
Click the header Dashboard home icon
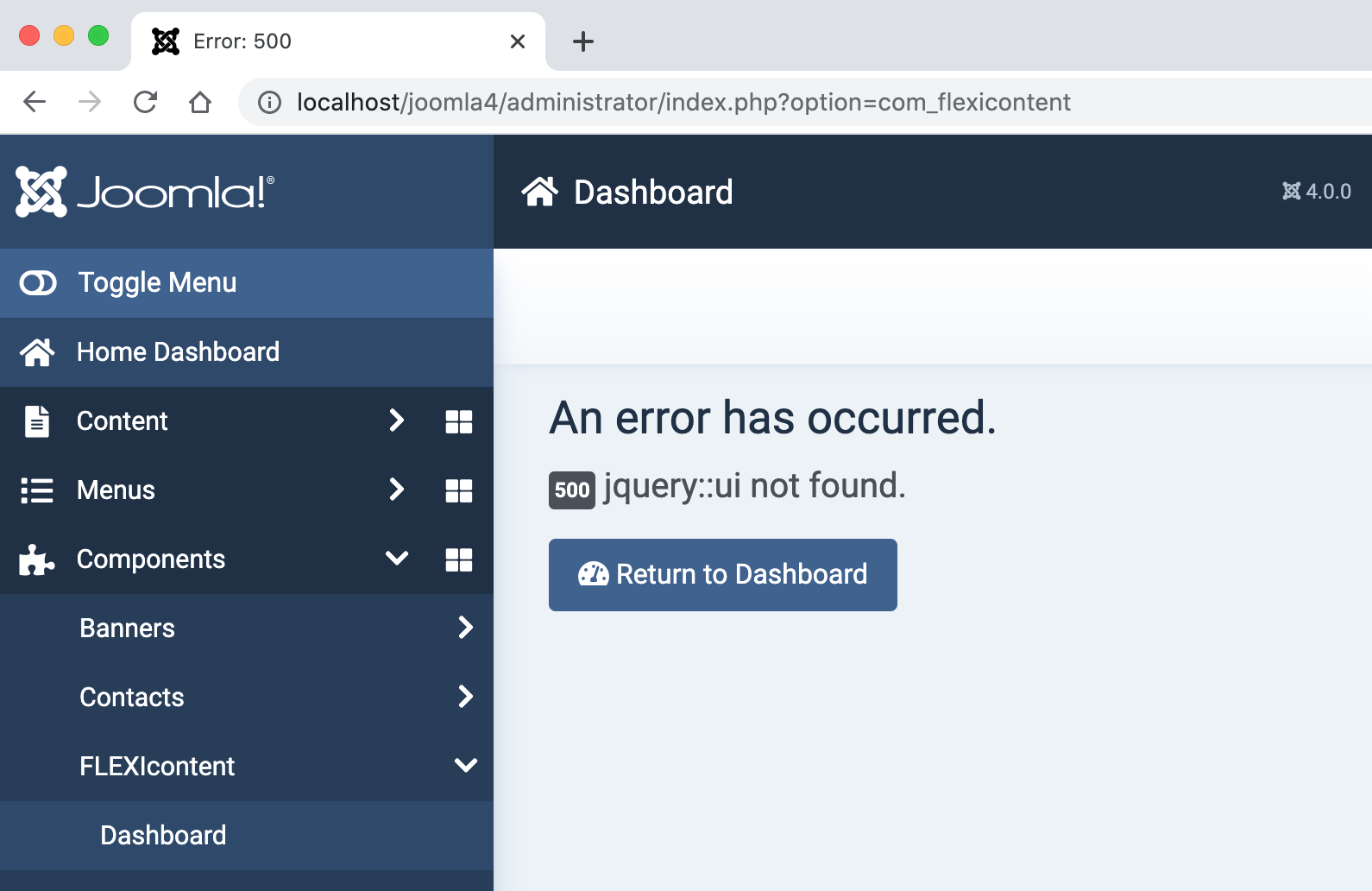[540, 192]
